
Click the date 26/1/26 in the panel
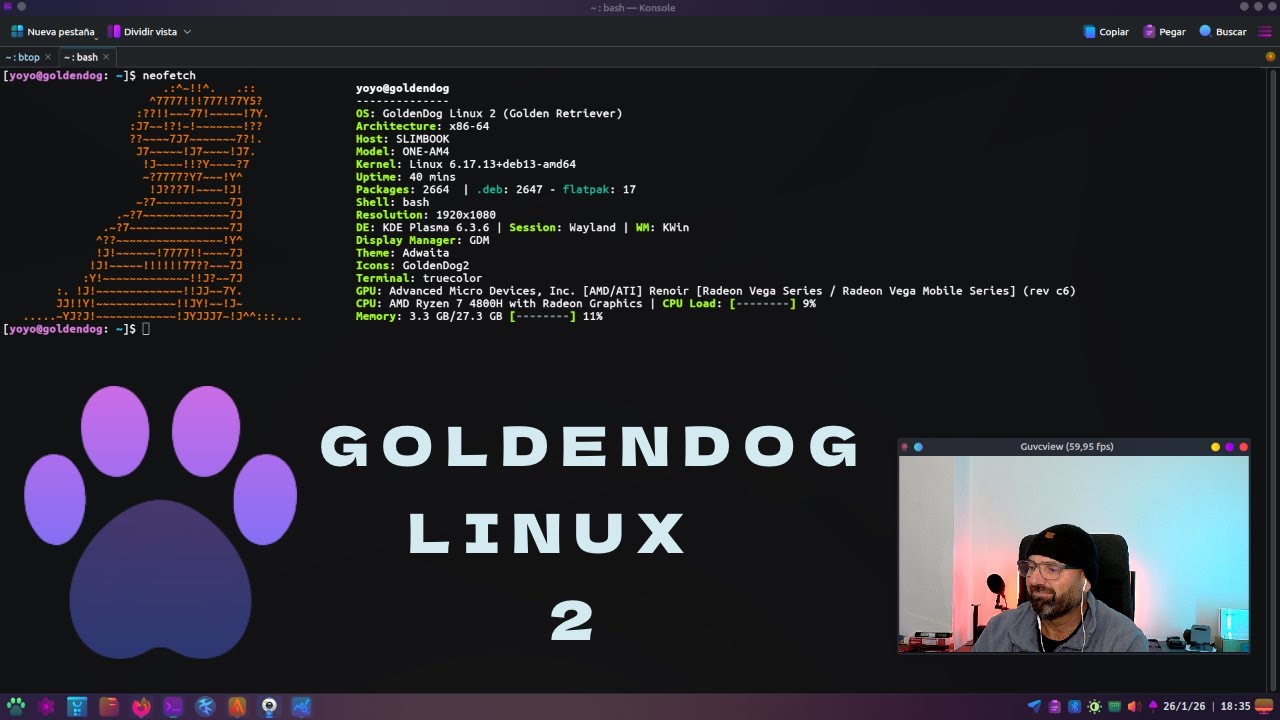pyautogui.click(x=1184, y=706)
